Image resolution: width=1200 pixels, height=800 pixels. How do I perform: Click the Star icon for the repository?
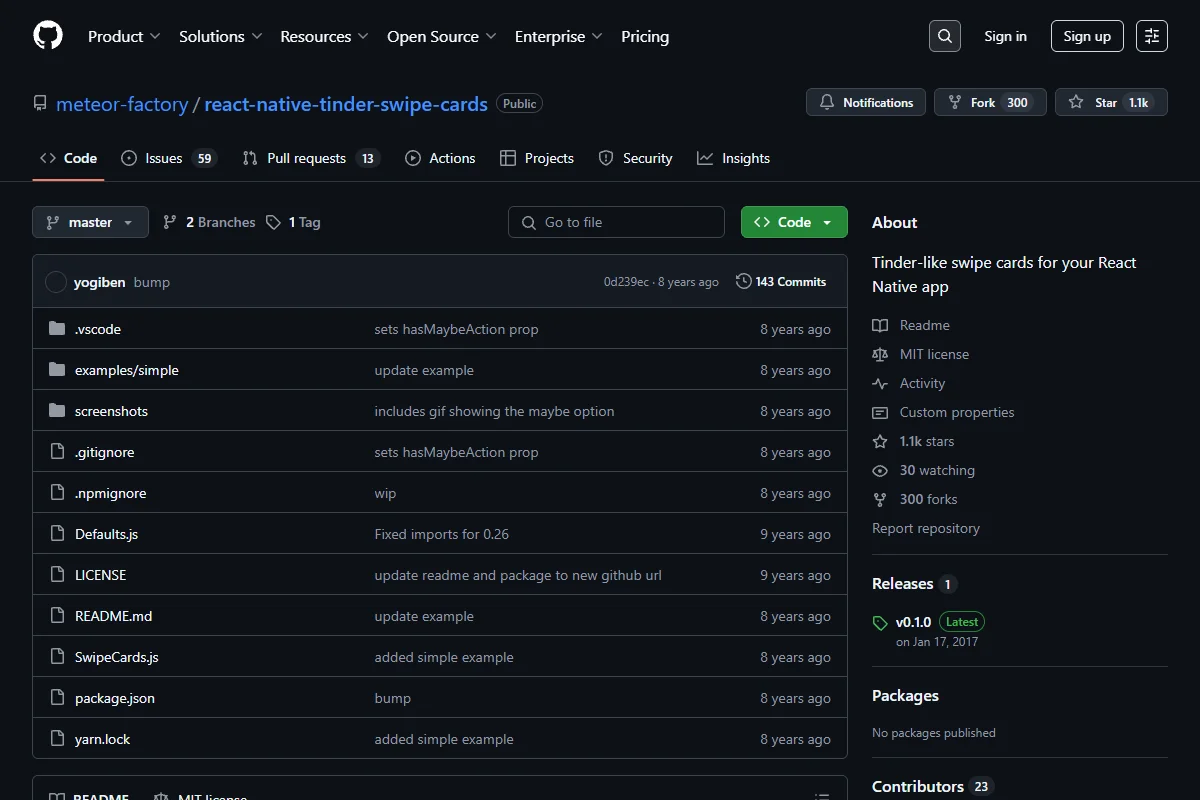point(1076,102)
